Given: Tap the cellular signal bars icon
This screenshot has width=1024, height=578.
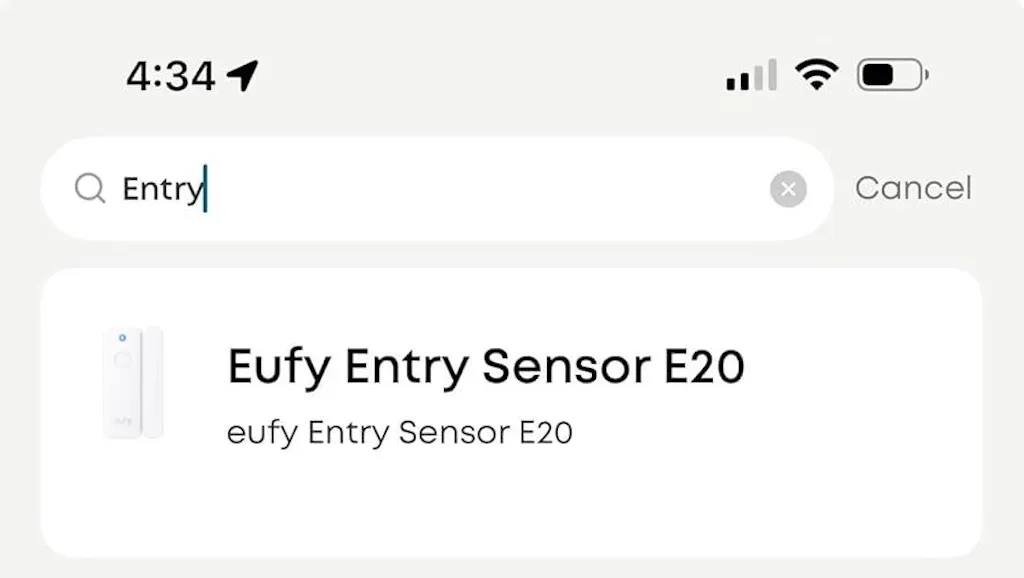Looking at the screenshot, I should pyautogui.click(x=751, y=76).
